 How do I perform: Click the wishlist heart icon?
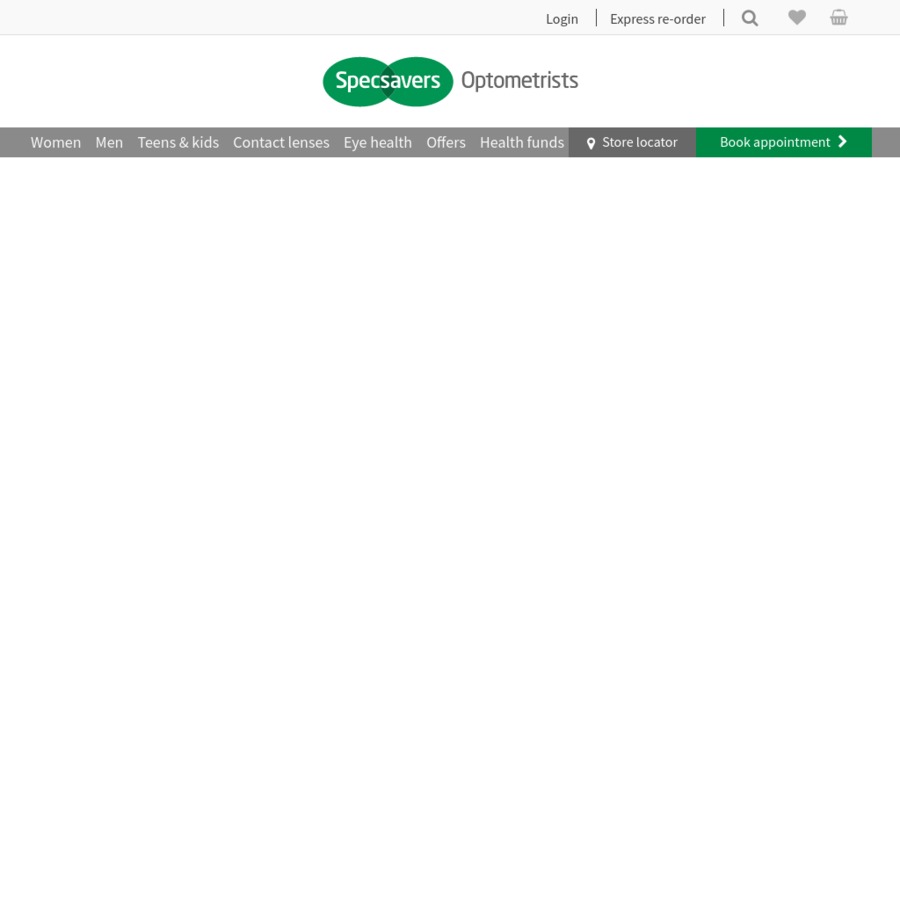(797, 17)
